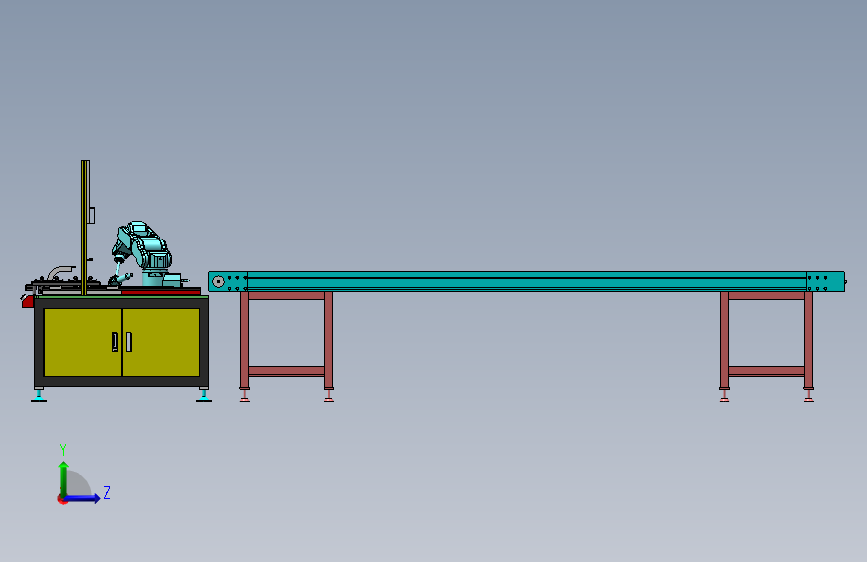Select the left yellow cabinet door
The image size is (867, 562).
pos(82,342)
